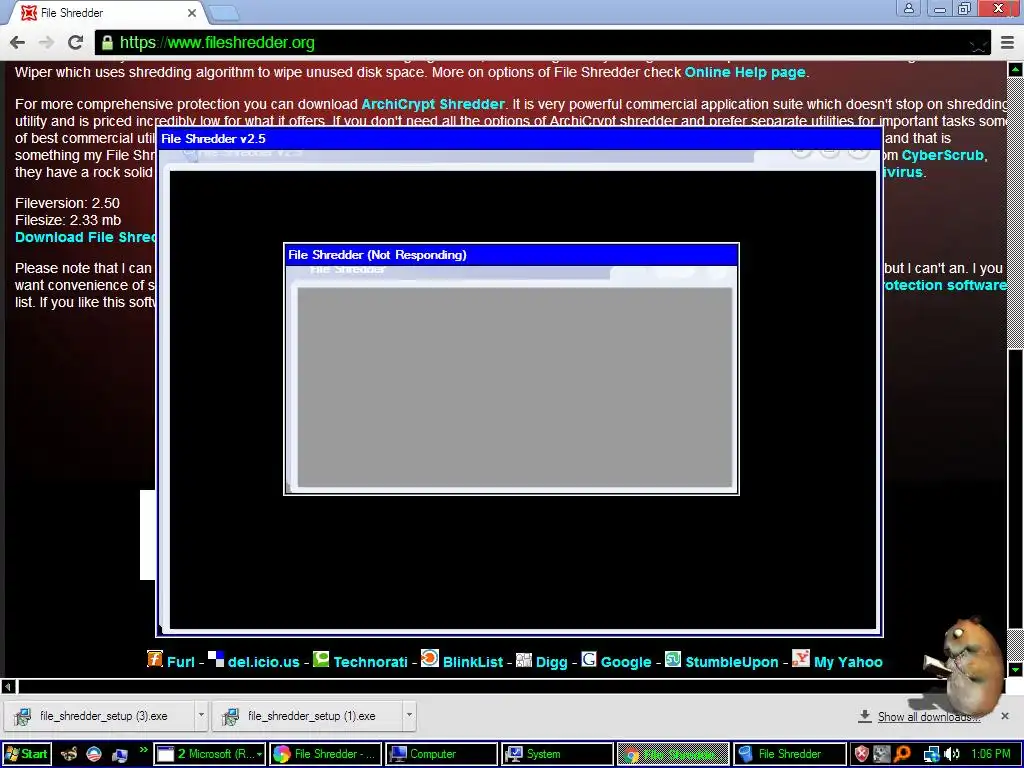
Task: Click the Fileversion: 2.50 text
Action: (x=67, y=203)
